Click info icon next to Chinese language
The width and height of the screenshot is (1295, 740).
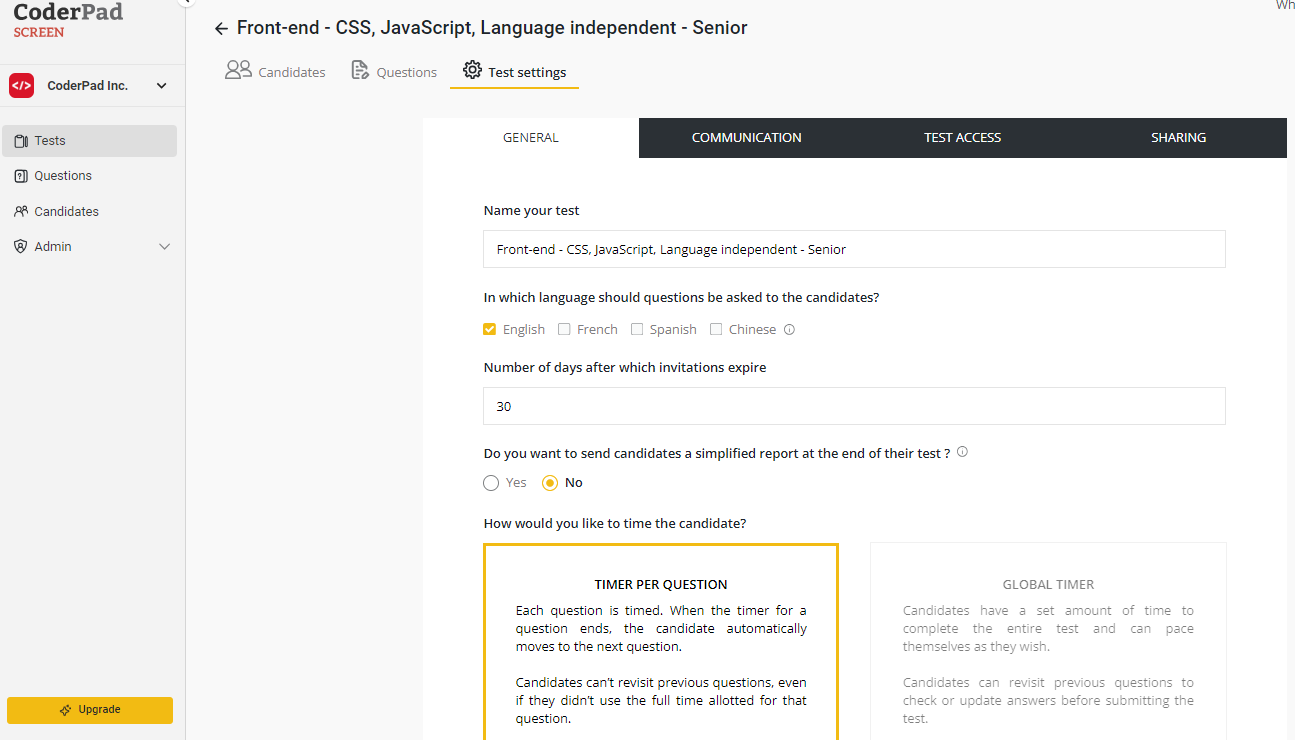[x=789, y=329]
